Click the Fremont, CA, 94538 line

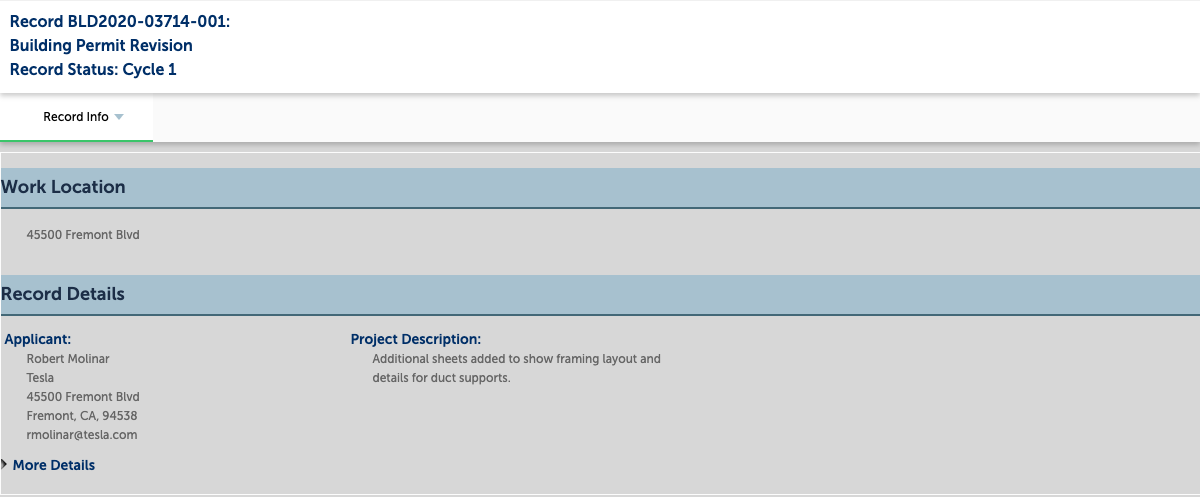(82, 416)
